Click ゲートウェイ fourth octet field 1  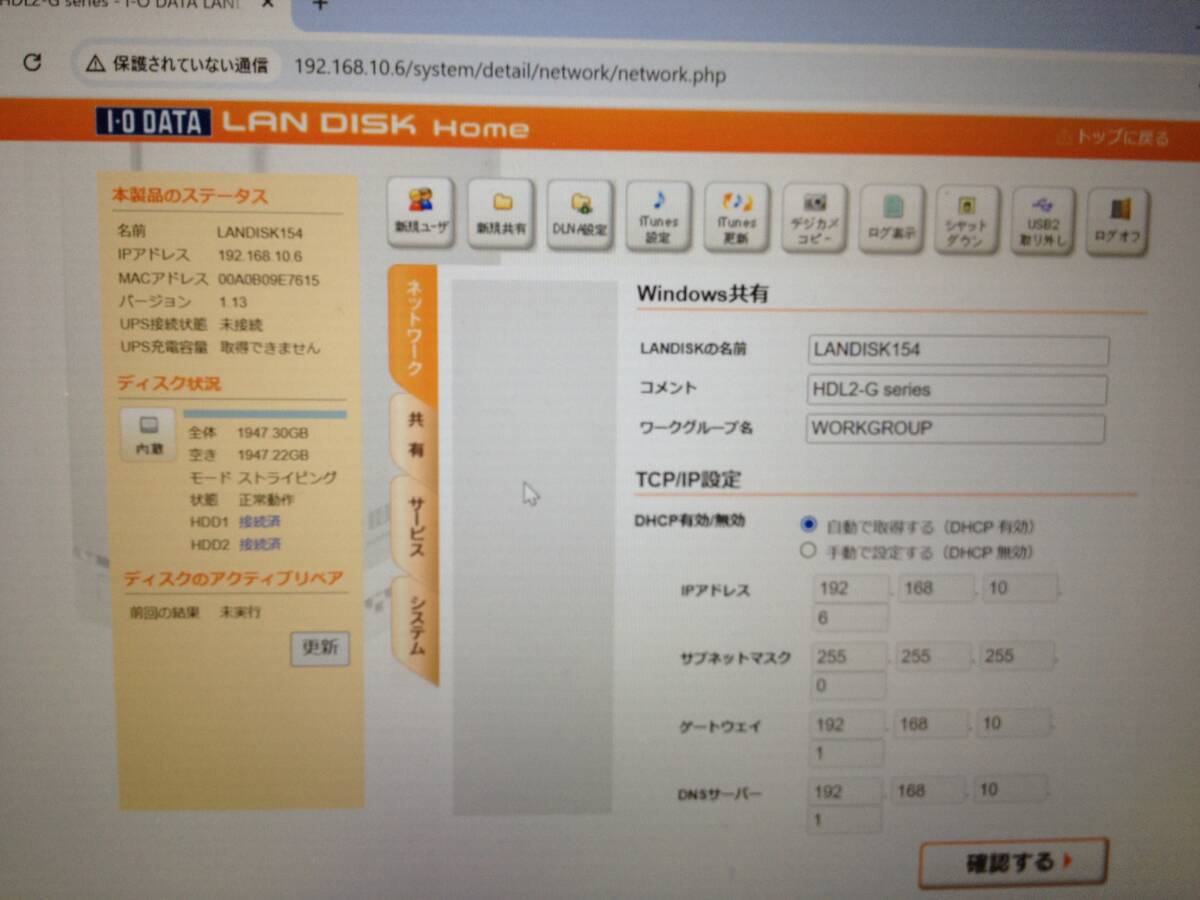tap(847, 754)
